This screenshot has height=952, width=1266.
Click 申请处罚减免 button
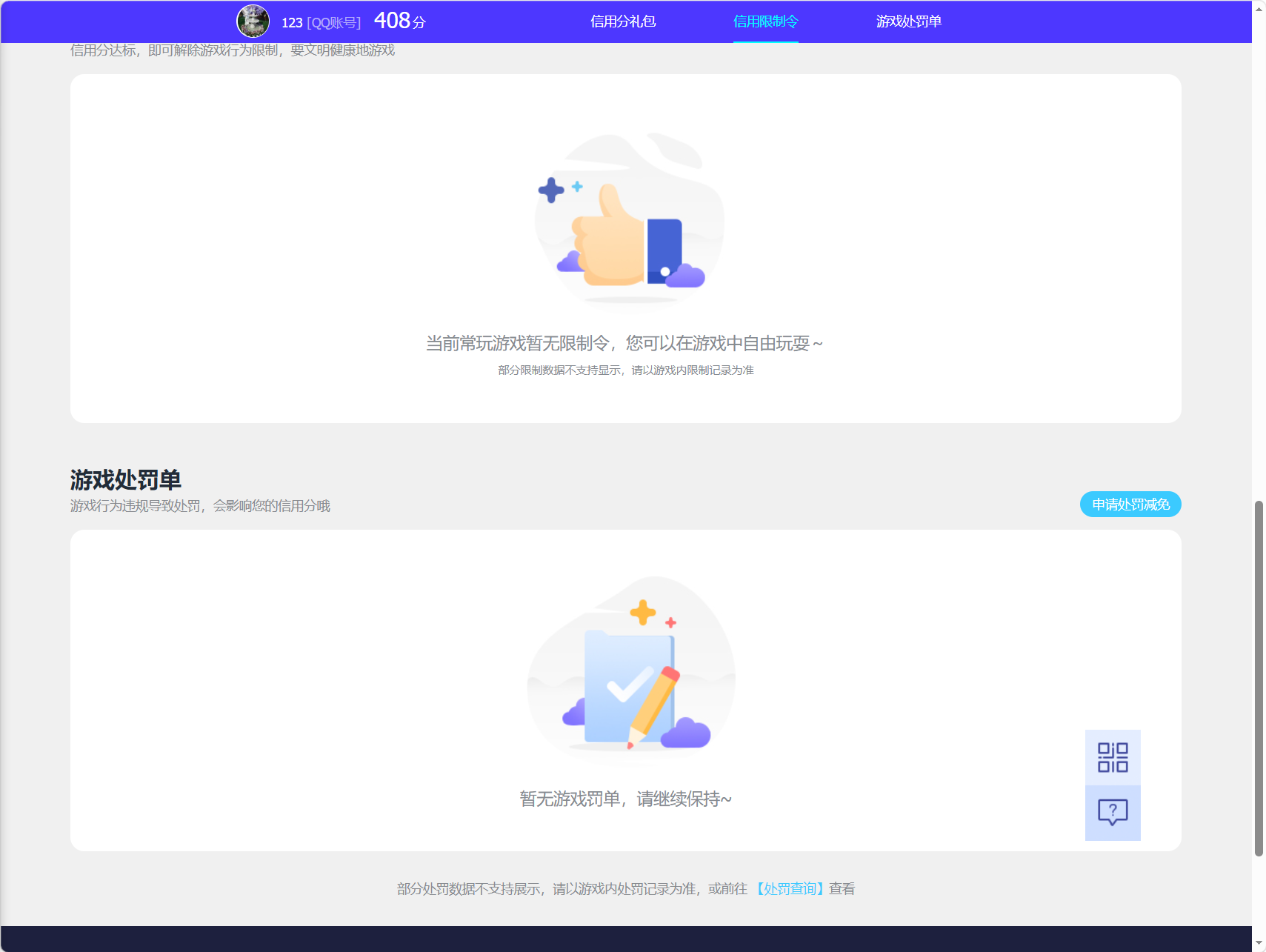pos(1130,505)
